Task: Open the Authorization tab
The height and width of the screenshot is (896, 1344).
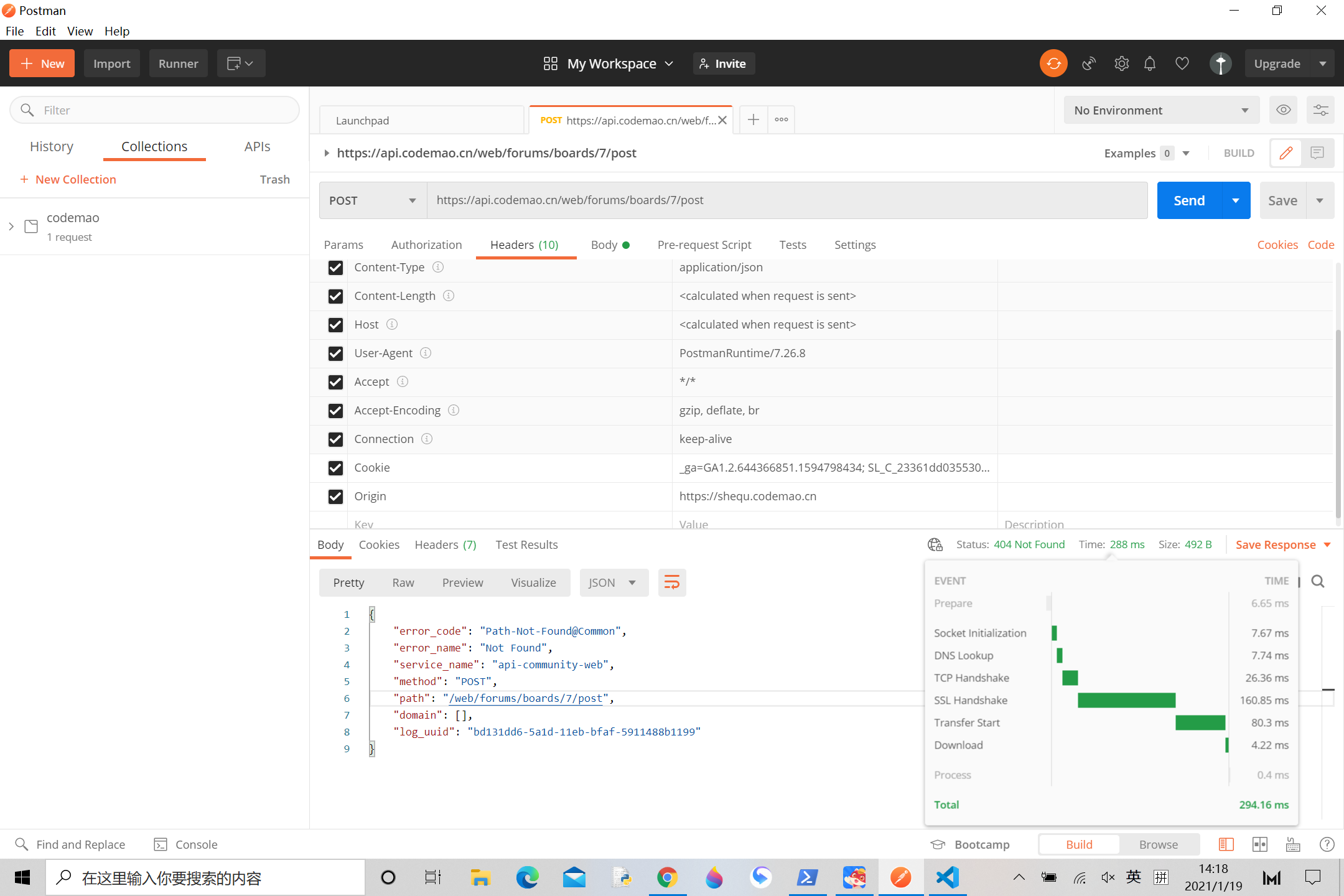Action: pos(426,245)
